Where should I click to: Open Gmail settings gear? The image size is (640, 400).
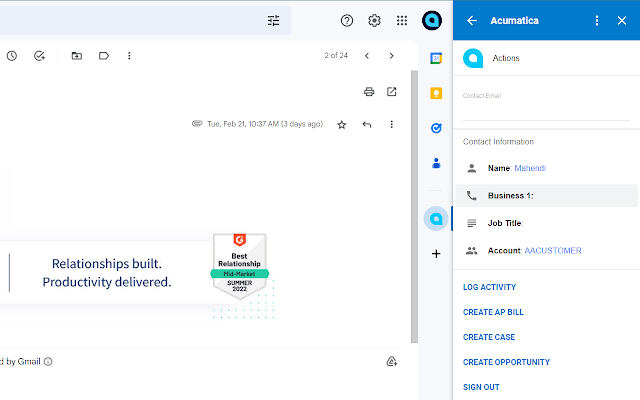374,20
